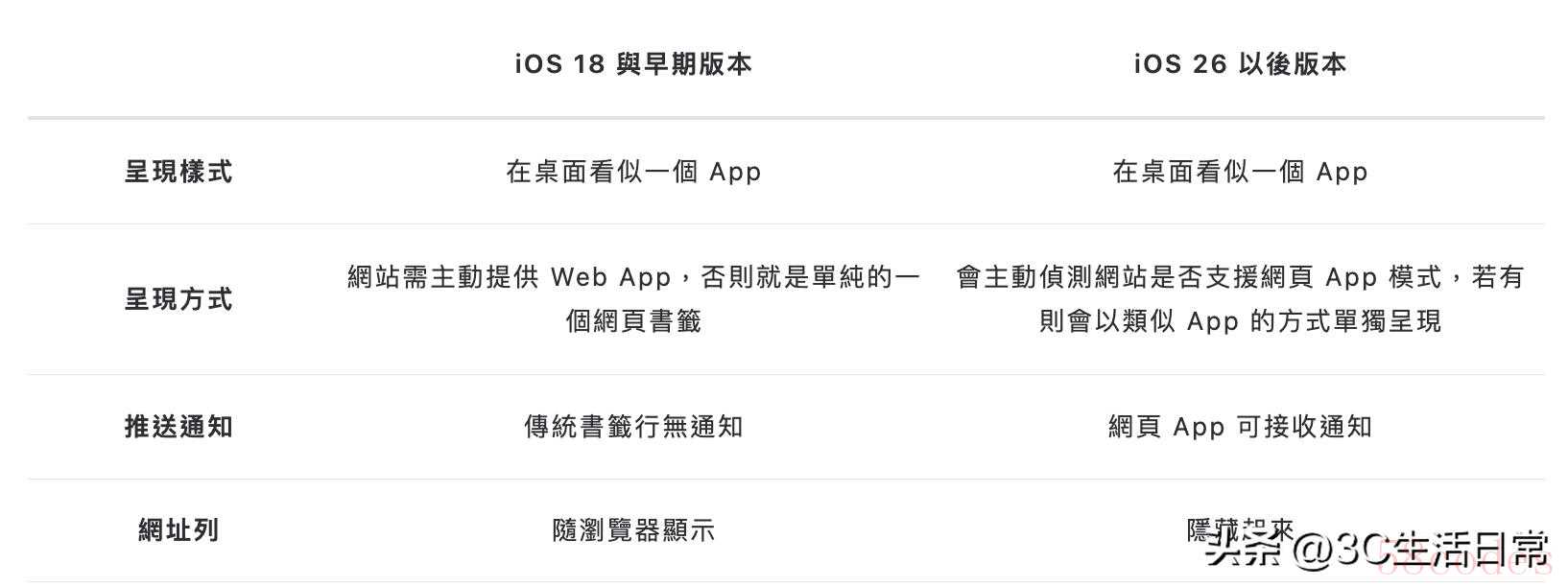Click the '網頁 App 可接收通知' cell
The image size is (1568, 587).
point(1240,427)
